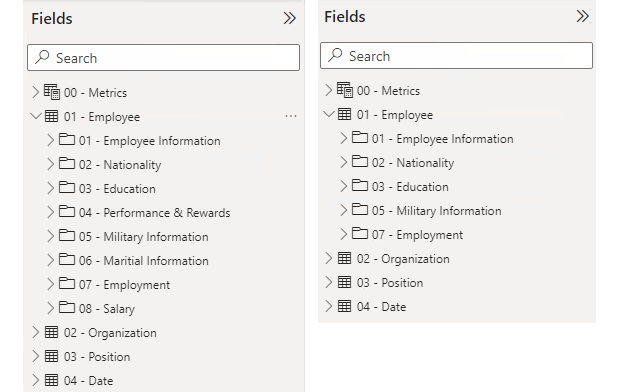Viewport: 618px width, 392px height.
Task: Collapse the right Fields pane with double-arrow icon
Action: tap(582, 16)
